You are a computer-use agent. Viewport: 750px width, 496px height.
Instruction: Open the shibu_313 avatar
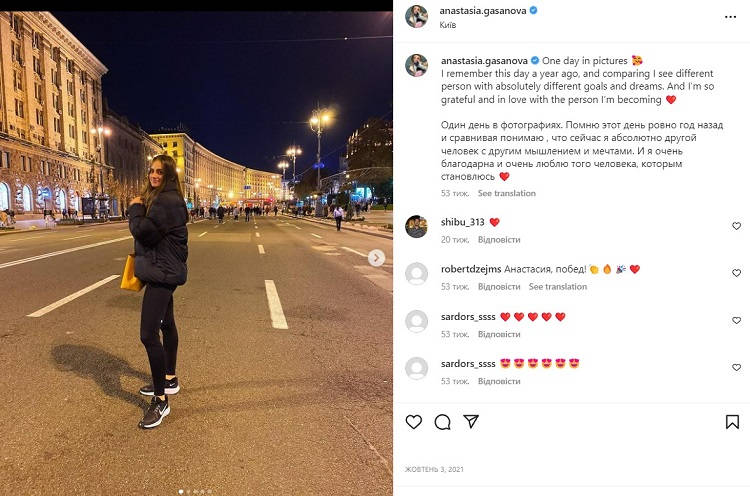[x=417, y=226]
